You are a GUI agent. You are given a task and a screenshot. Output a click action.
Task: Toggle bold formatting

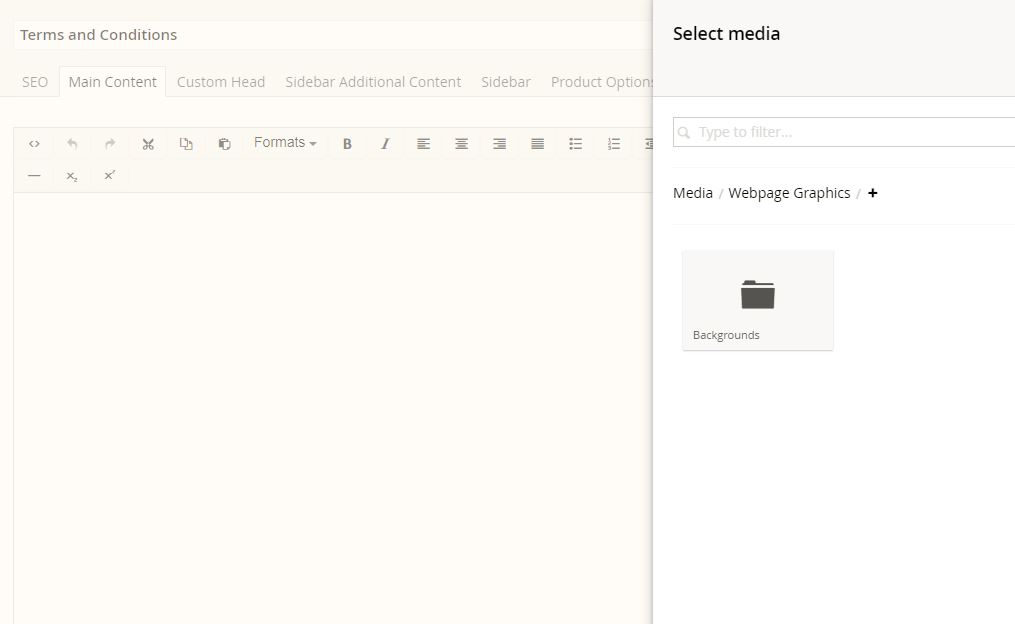click(347, 144)
